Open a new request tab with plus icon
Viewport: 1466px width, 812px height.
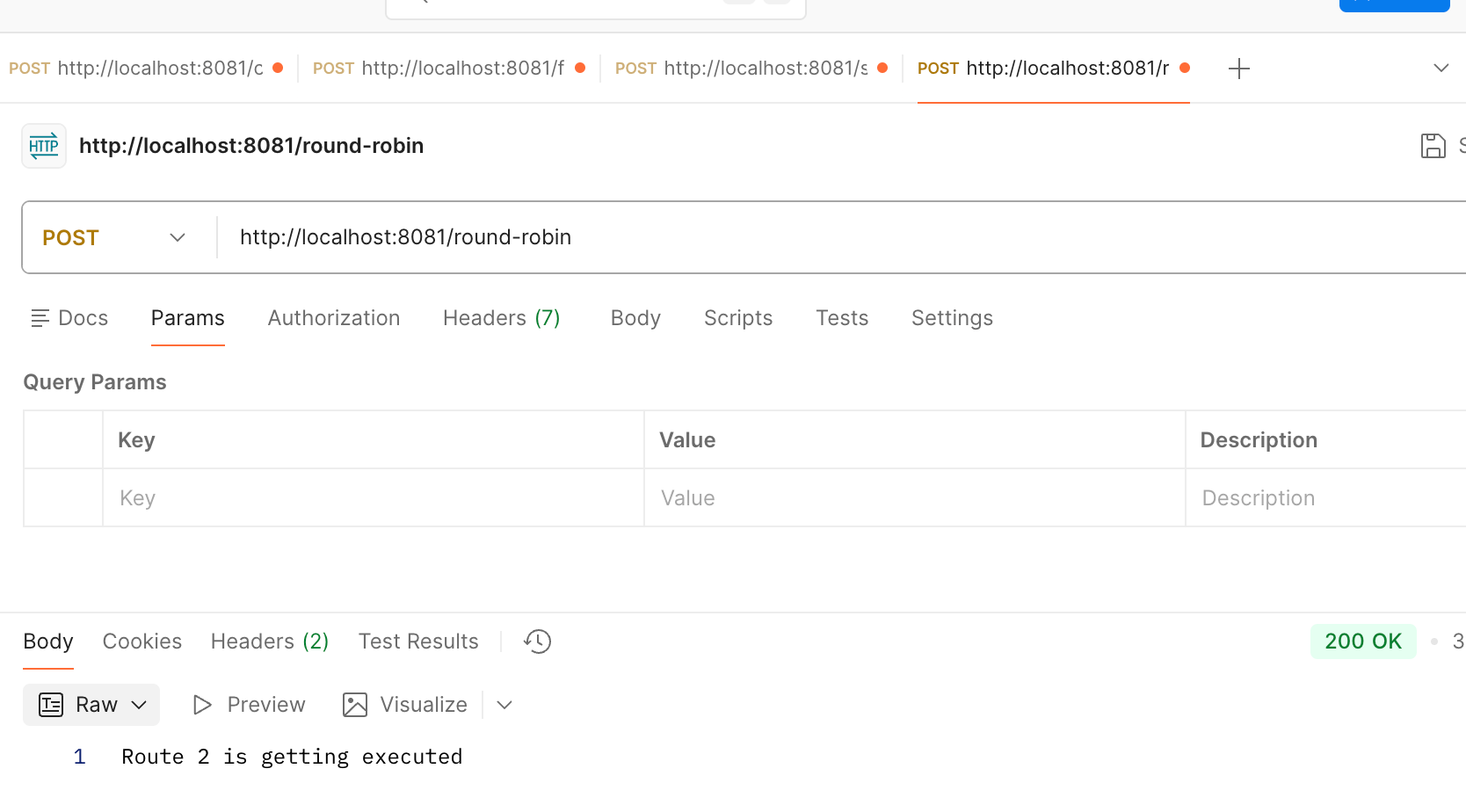click(1238, 69)
